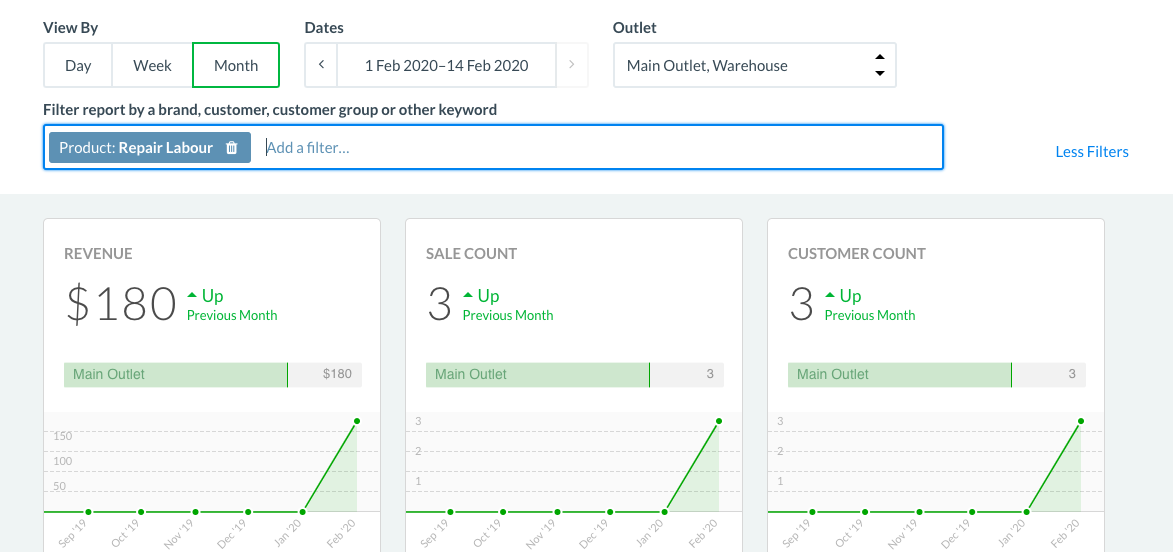Click the Main Outlet bar in Customer Count card
Screen dimensions: 1173x552
pyautogui.click(x=937, y=374)
